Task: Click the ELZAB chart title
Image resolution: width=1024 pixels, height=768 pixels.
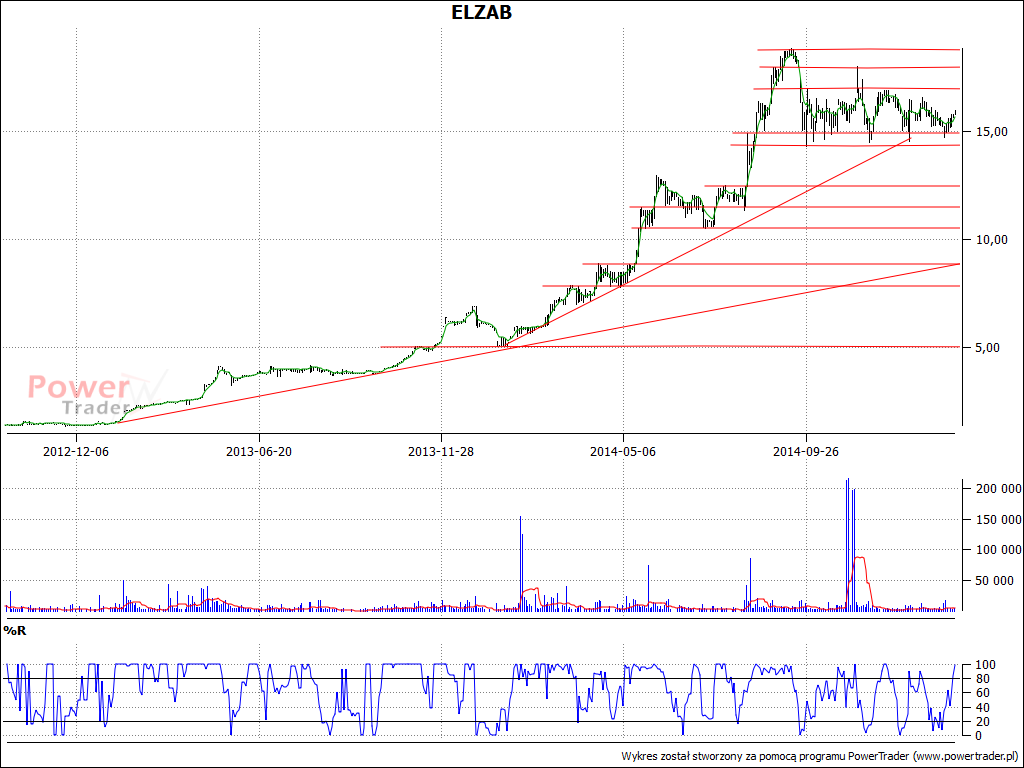Action: (482, 12)
